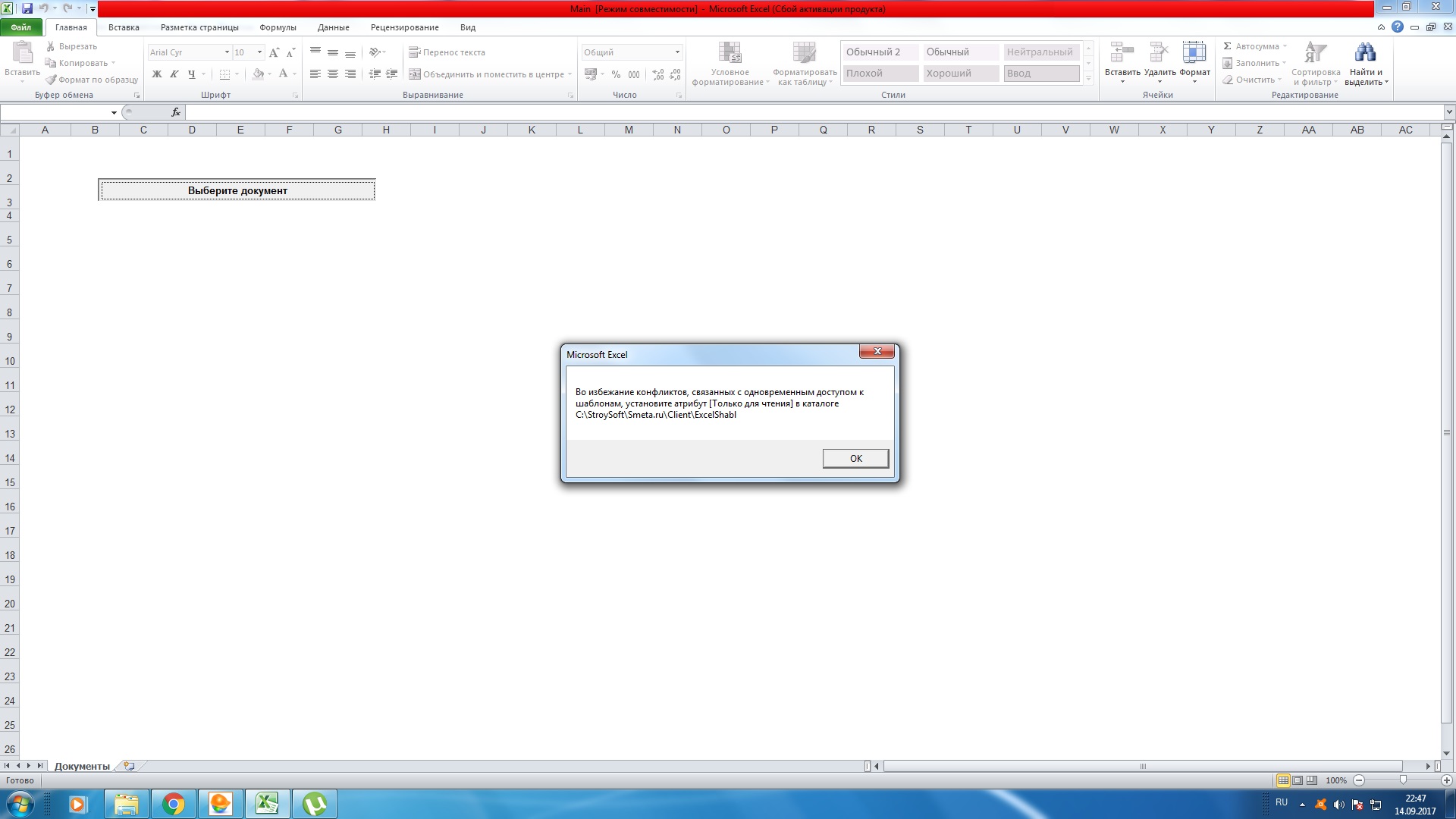Open the font size dropdown
This screenshot has width=1456, height=819.
[x=259, y=52]
